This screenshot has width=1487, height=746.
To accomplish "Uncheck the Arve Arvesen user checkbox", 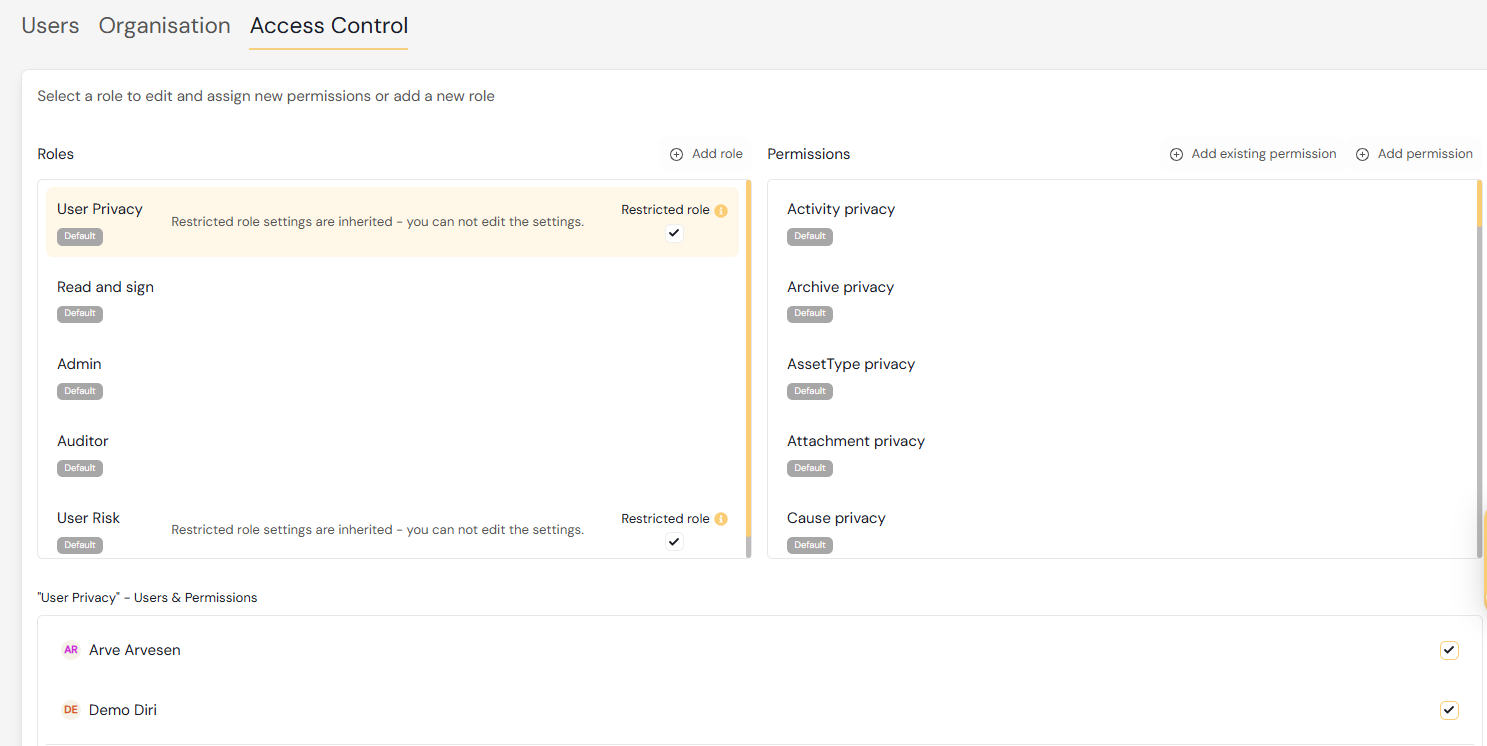I will click(1448, 650).
